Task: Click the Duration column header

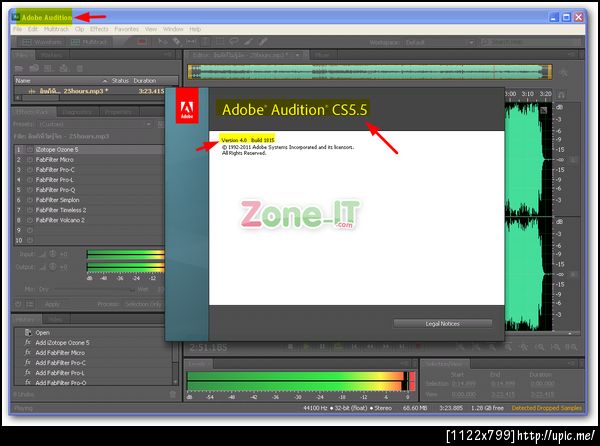Action: click(x=145, y=81)
